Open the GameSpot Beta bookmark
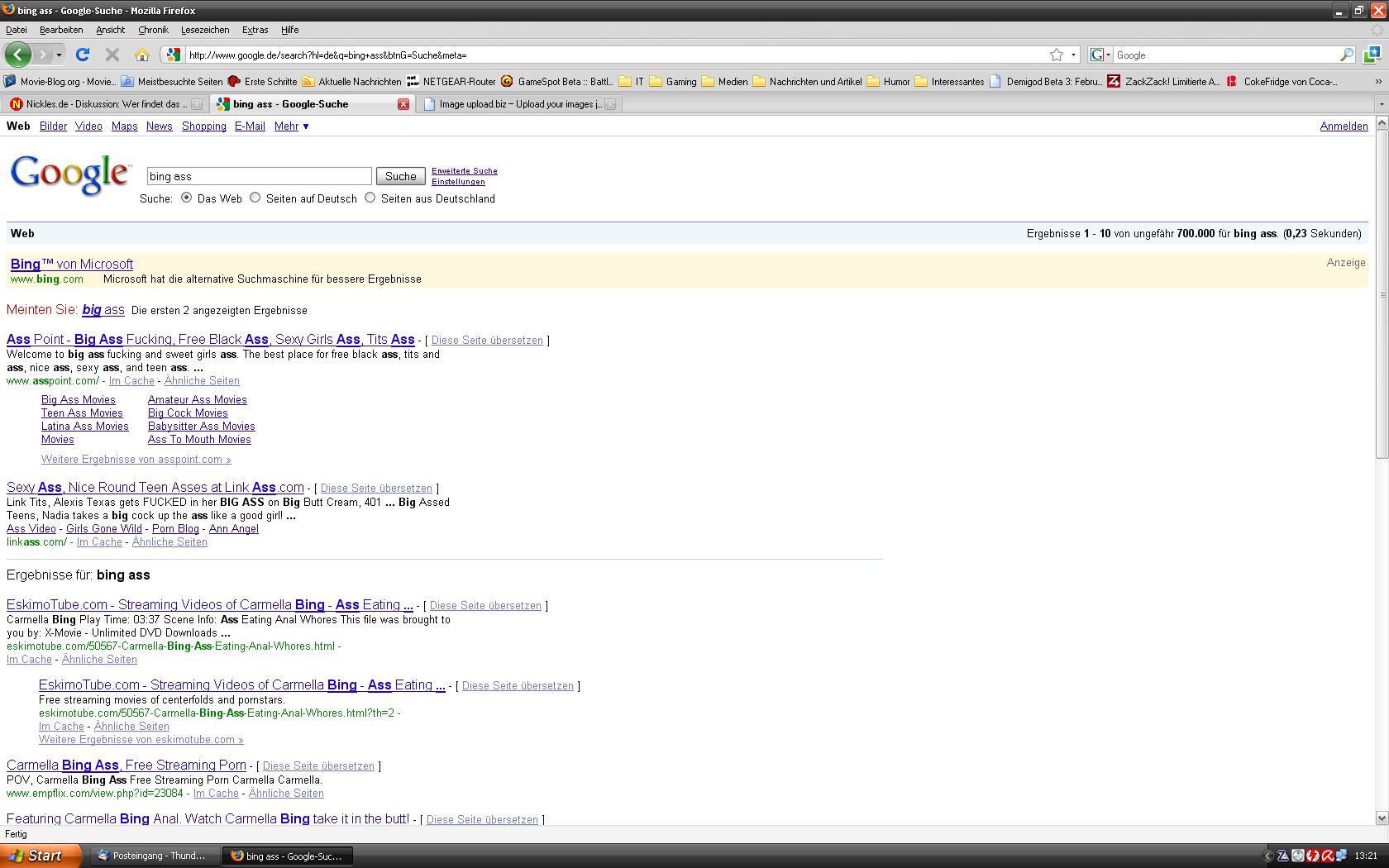The height and width of the screenshot is (868, 1389). coord(557,81)
